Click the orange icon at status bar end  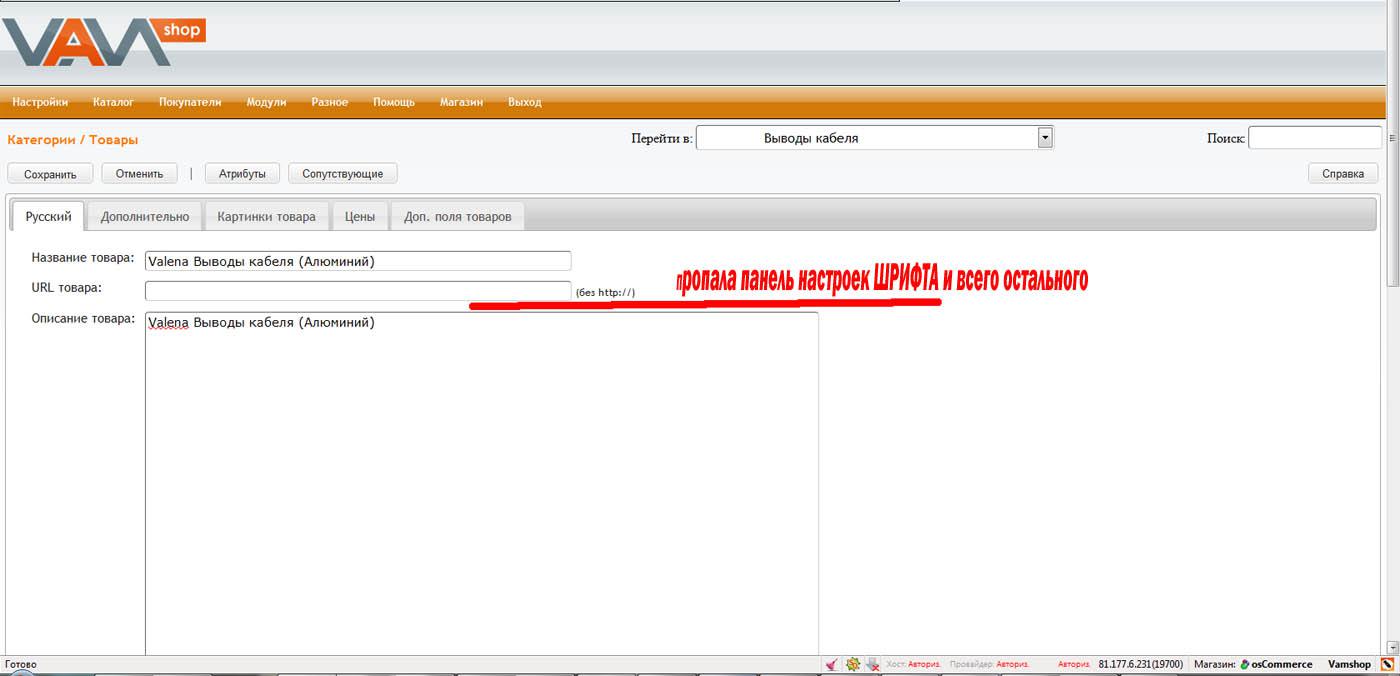pos(1387,664)
